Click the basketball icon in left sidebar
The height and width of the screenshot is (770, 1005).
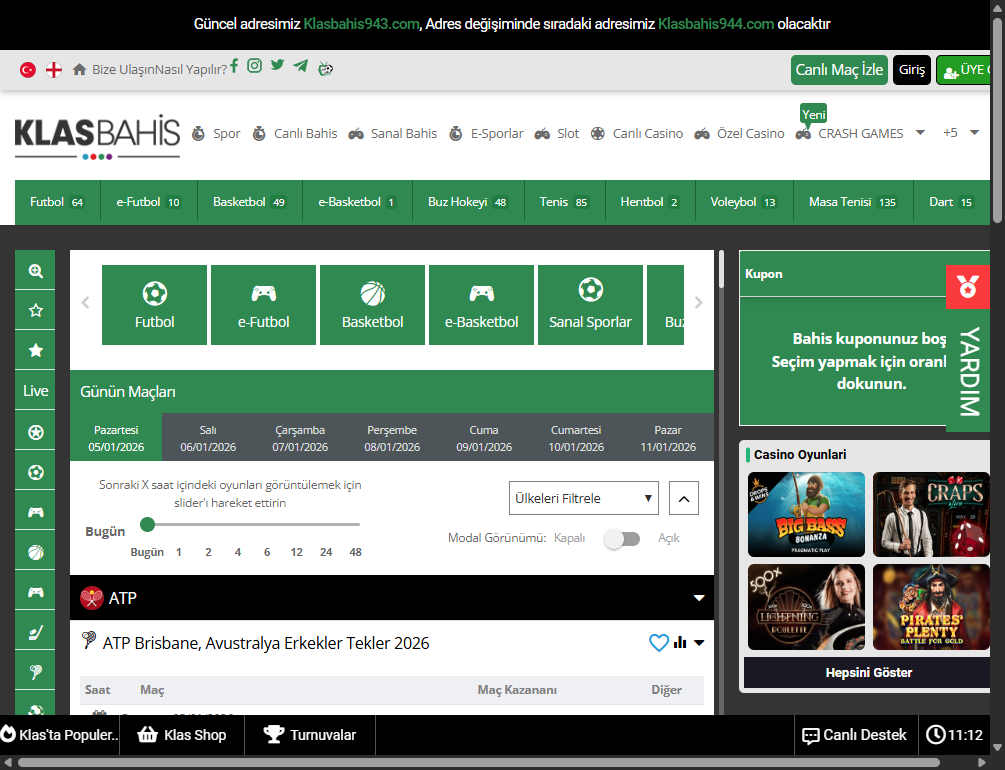click(36, 551)
